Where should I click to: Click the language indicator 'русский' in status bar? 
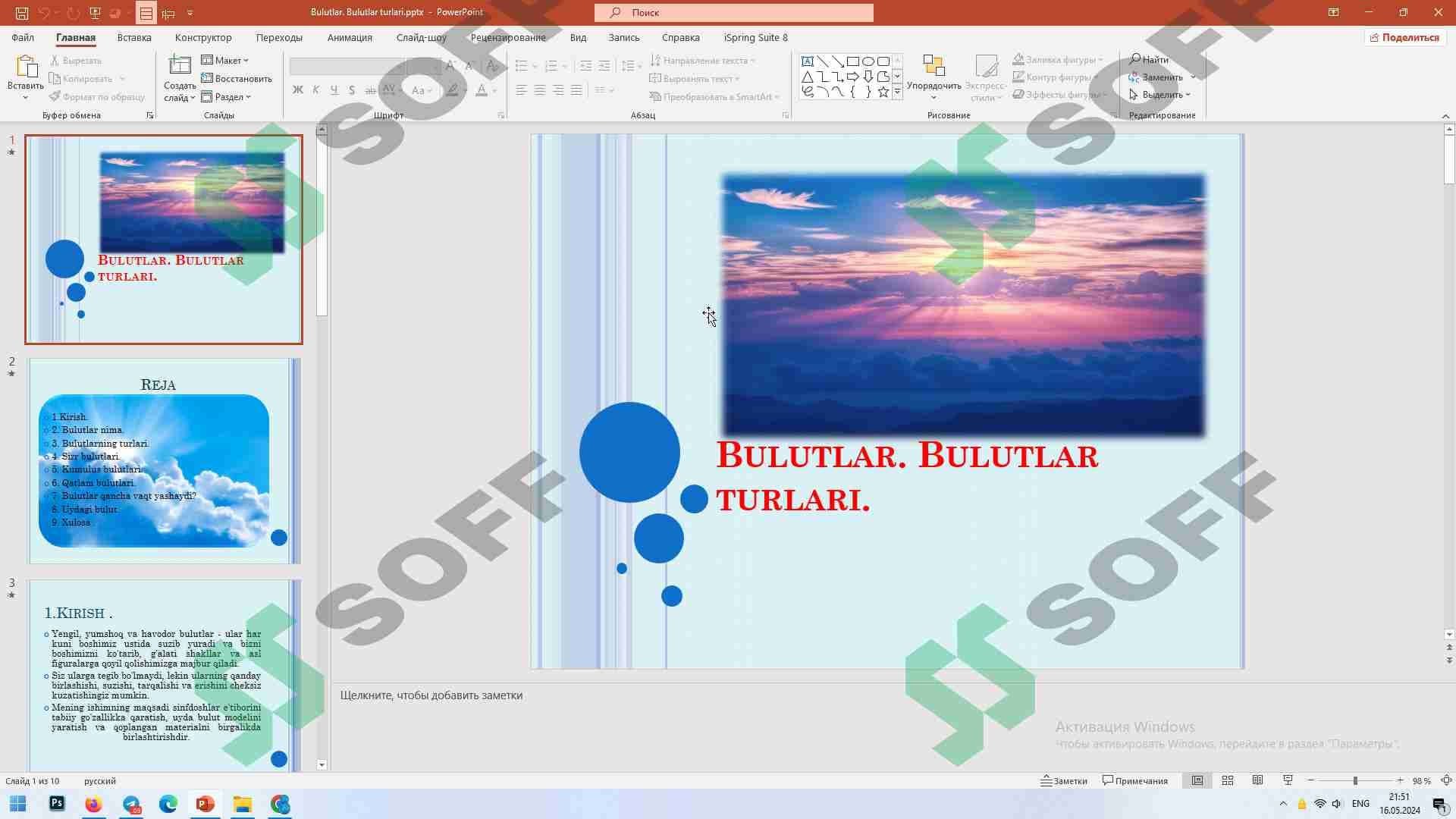100,780
